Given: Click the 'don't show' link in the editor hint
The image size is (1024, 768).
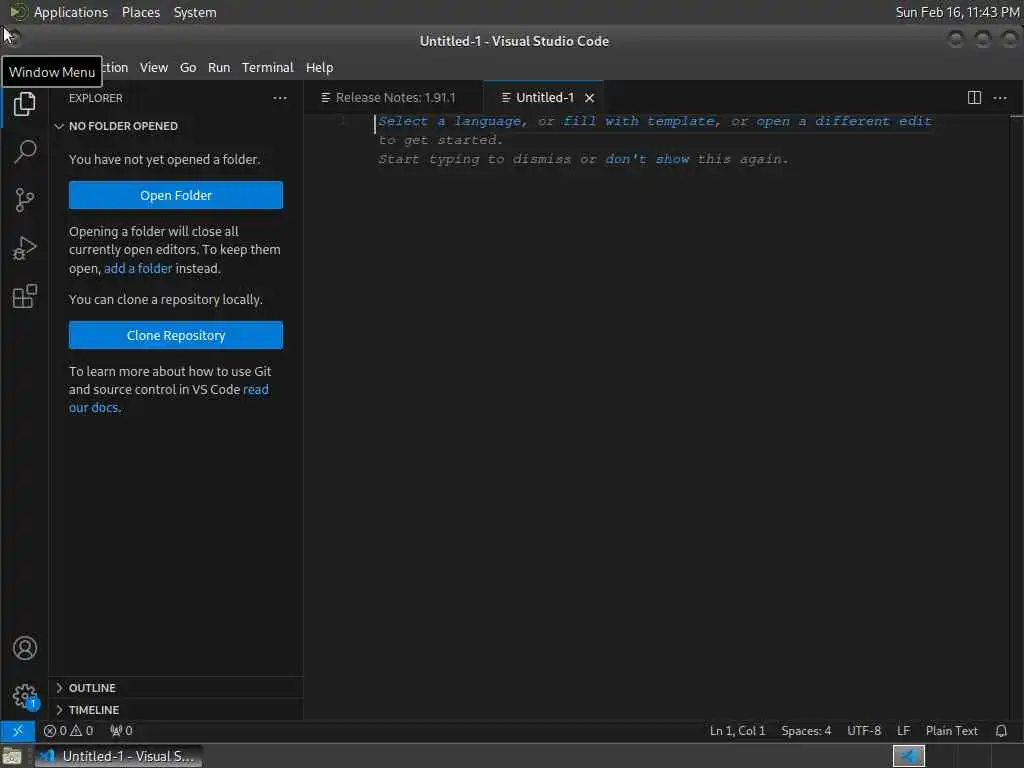Looking at the screenshot, I should pos(647,159).
